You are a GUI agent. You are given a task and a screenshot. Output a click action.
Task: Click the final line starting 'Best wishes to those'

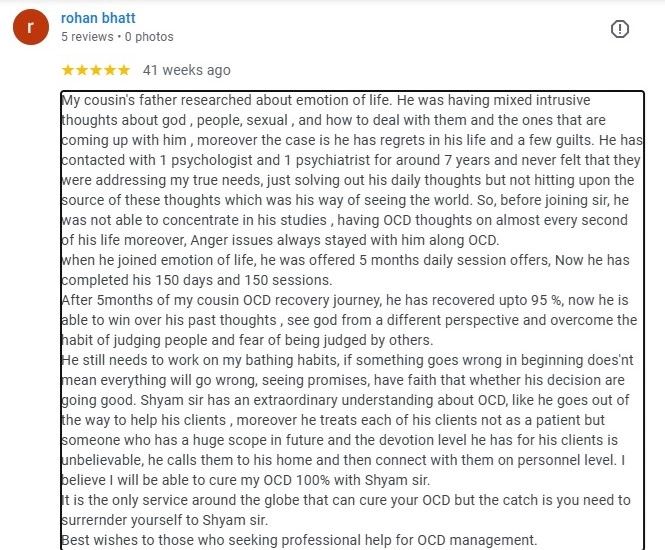pos(299,540)
